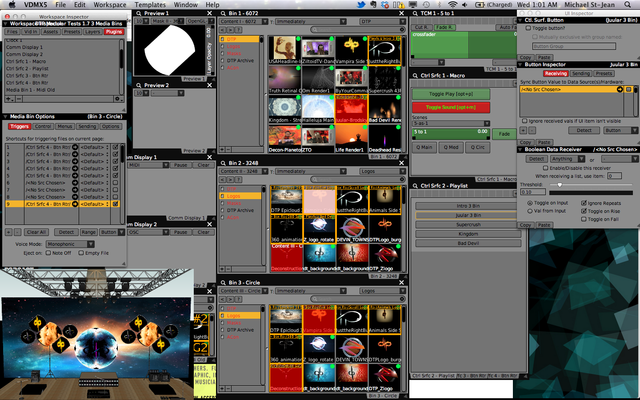Click the source arrow icon in trigger row 1
640x400 pixels.
pyautogui.click(x=75, y=147)
